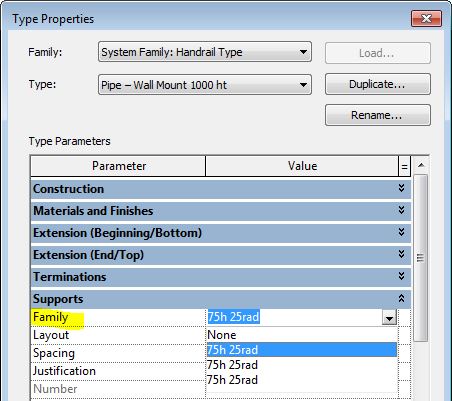
Task: Expand the Extension (End/Top) group
Action: pos(402,254)
